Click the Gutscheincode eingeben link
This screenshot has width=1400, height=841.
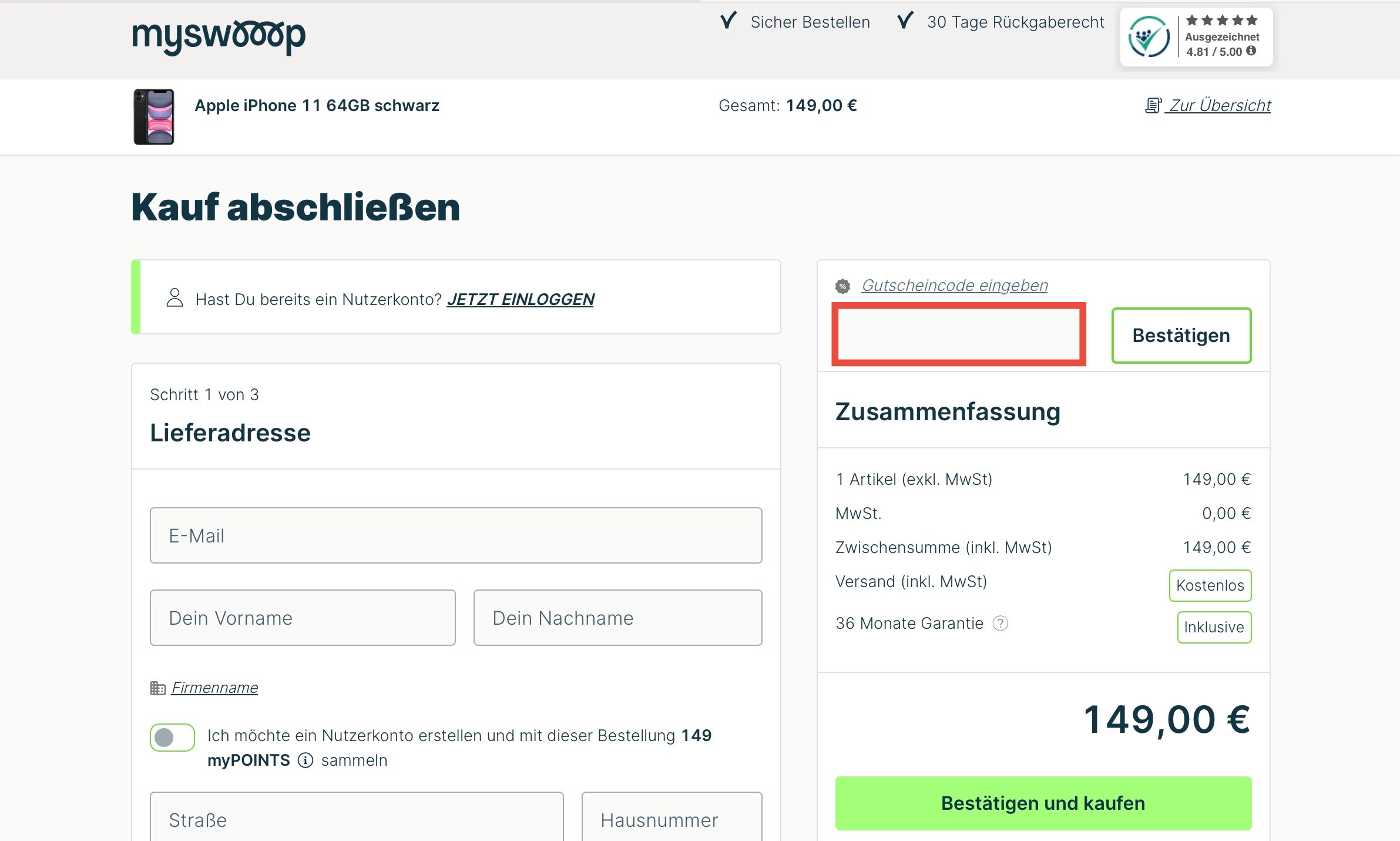click(955, 286)
